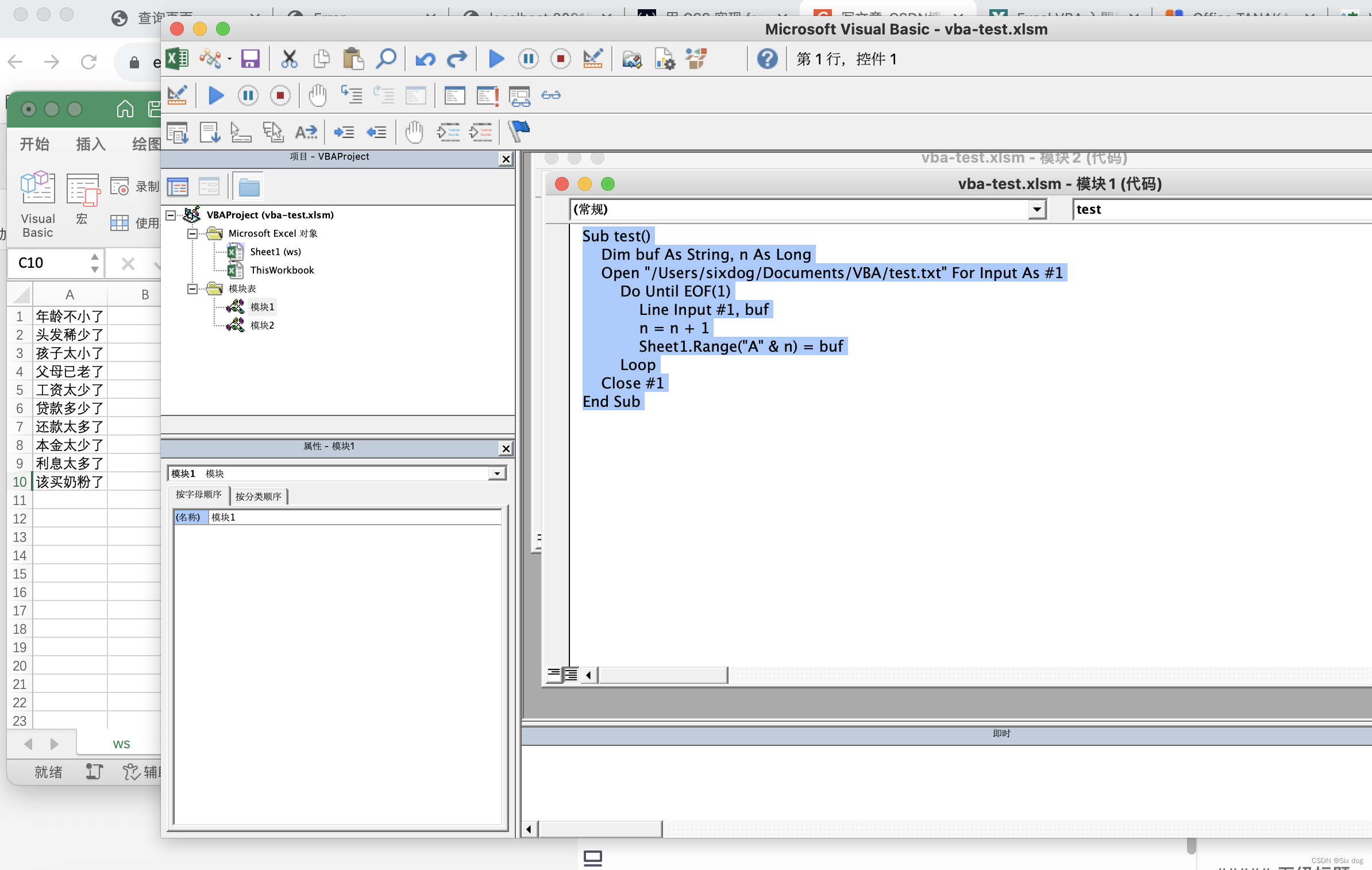Viewport: 1372px width, 870px height.
Task: Click View Code icon in project panel
Action: pos(178,187)
